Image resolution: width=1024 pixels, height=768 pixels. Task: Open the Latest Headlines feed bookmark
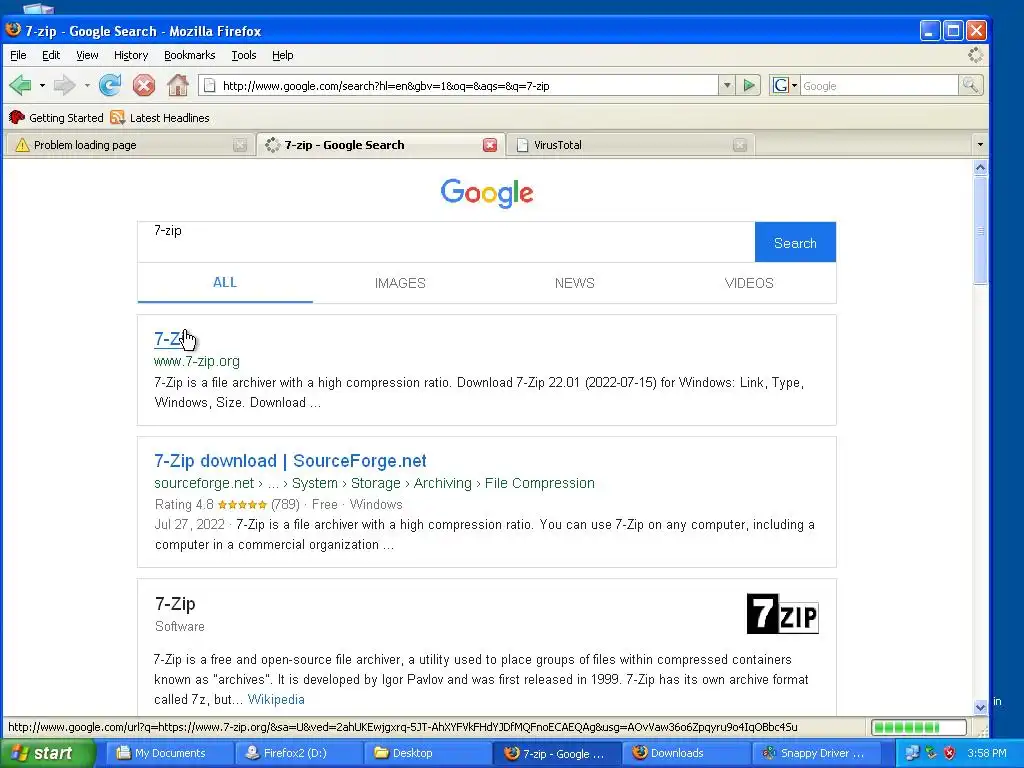tap(160, 118)
